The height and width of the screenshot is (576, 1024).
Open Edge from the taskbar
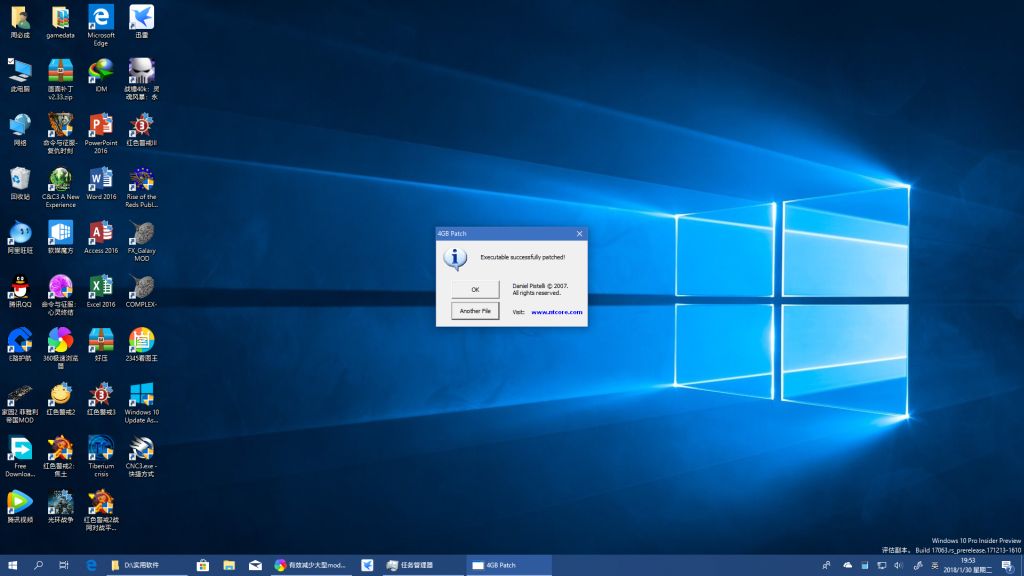[x=91, y=566]
